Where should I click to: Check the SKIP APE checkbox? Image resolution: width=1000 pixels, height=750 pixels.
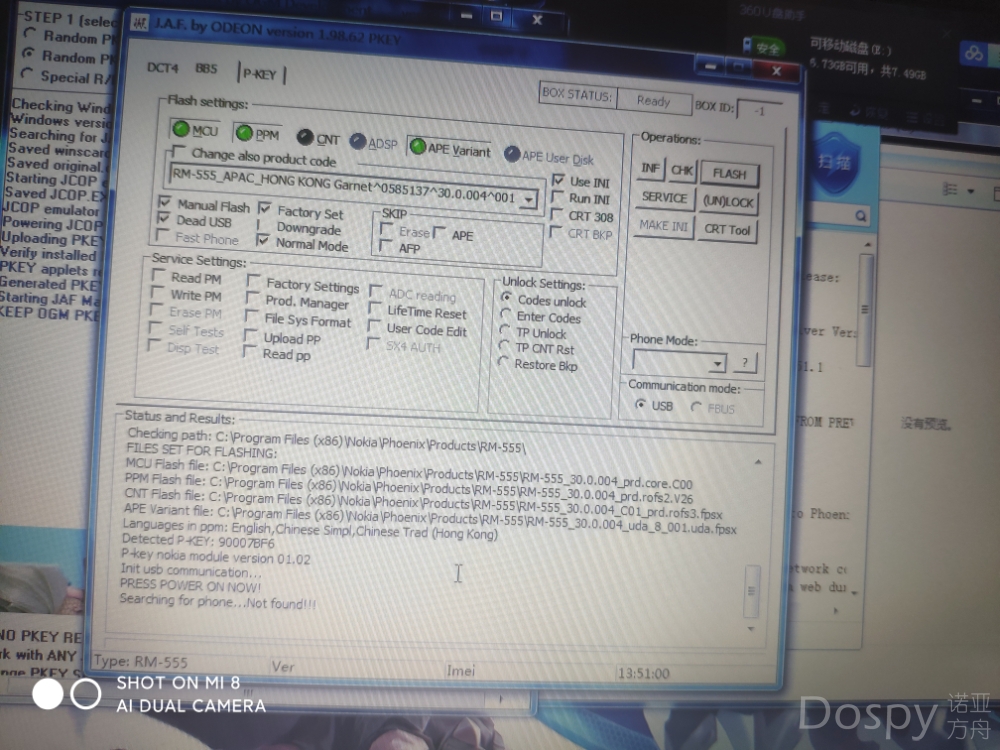point(439,233)
